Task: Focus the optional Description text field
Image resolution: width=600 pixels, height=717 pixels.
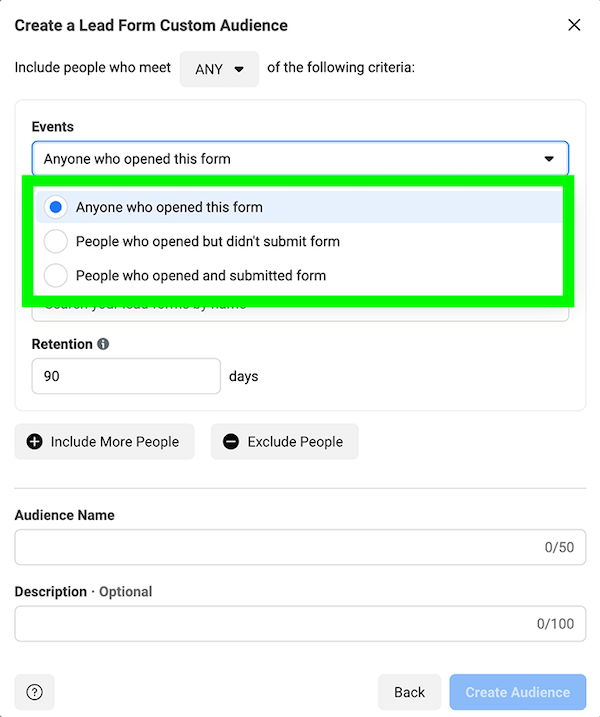Action: pos(300,624)
